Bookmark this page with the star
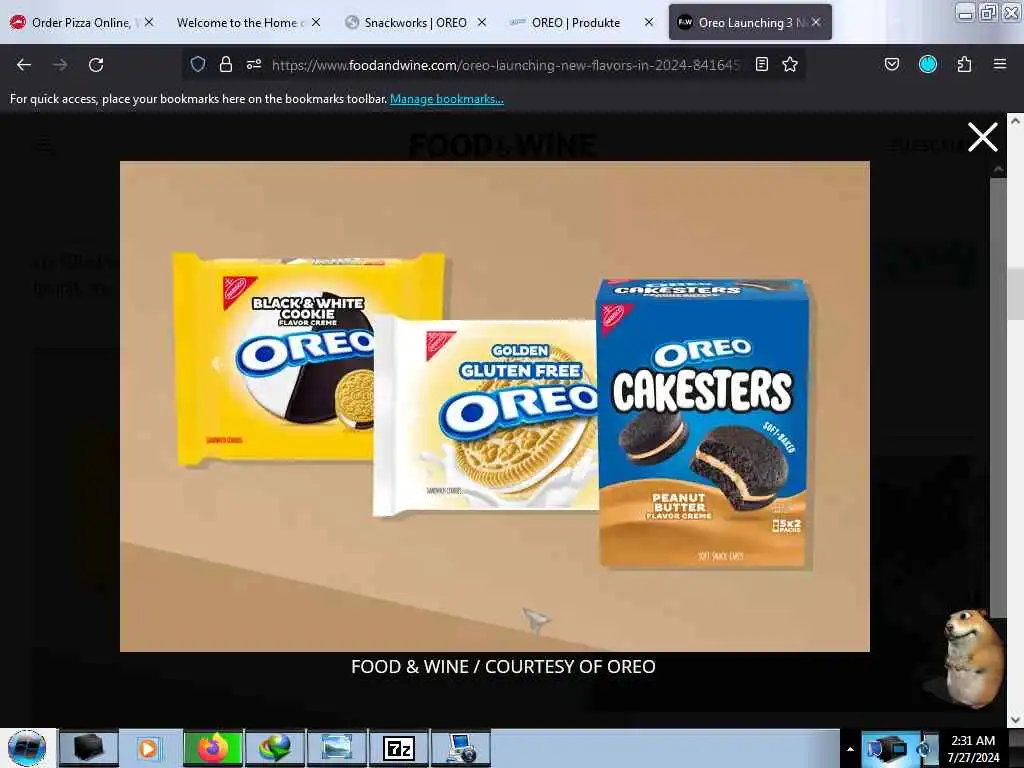The height and width of the screenshot is (768, 1024). pyautogui.click(x=790, y=64)
